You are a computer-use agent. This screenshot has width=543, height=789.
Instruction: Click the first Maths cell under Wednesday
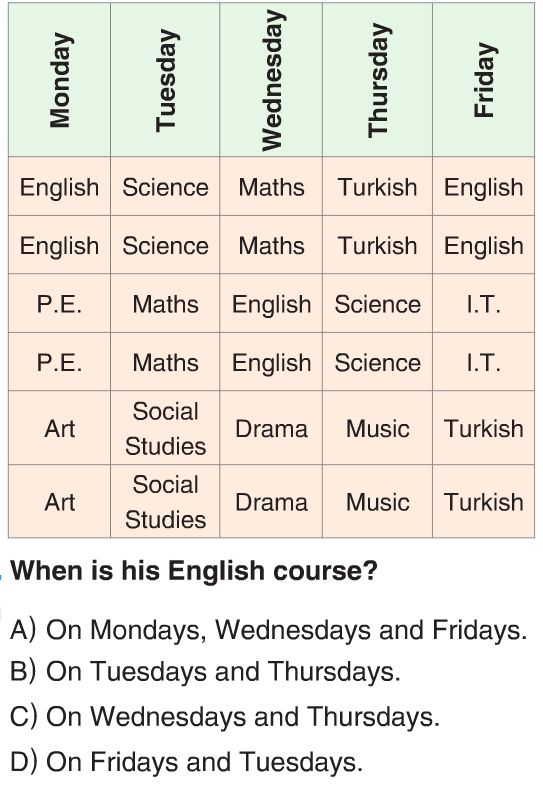tap(271, 186)
